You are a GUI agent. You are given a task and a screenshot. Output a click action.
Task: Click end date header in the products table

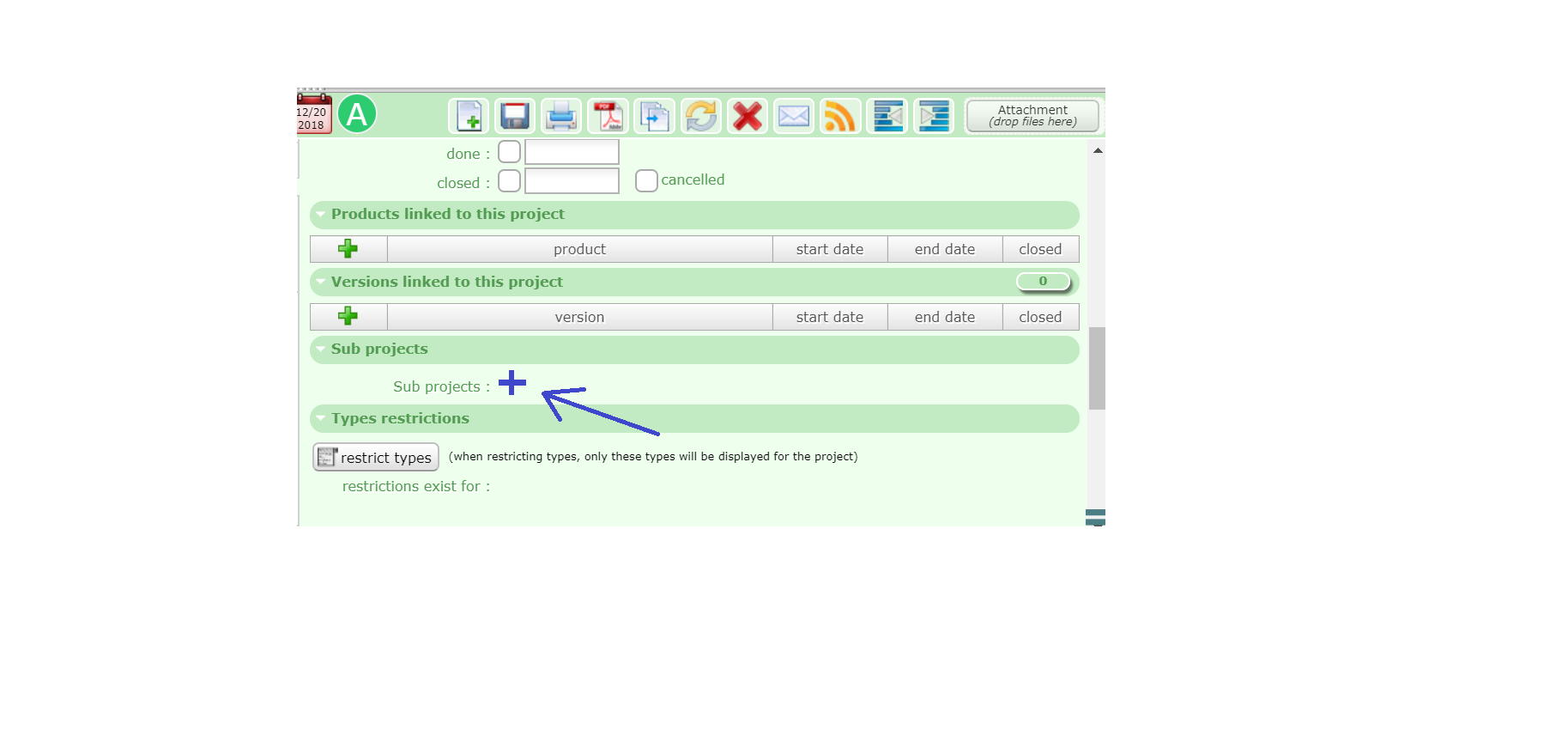pos(945,249)
